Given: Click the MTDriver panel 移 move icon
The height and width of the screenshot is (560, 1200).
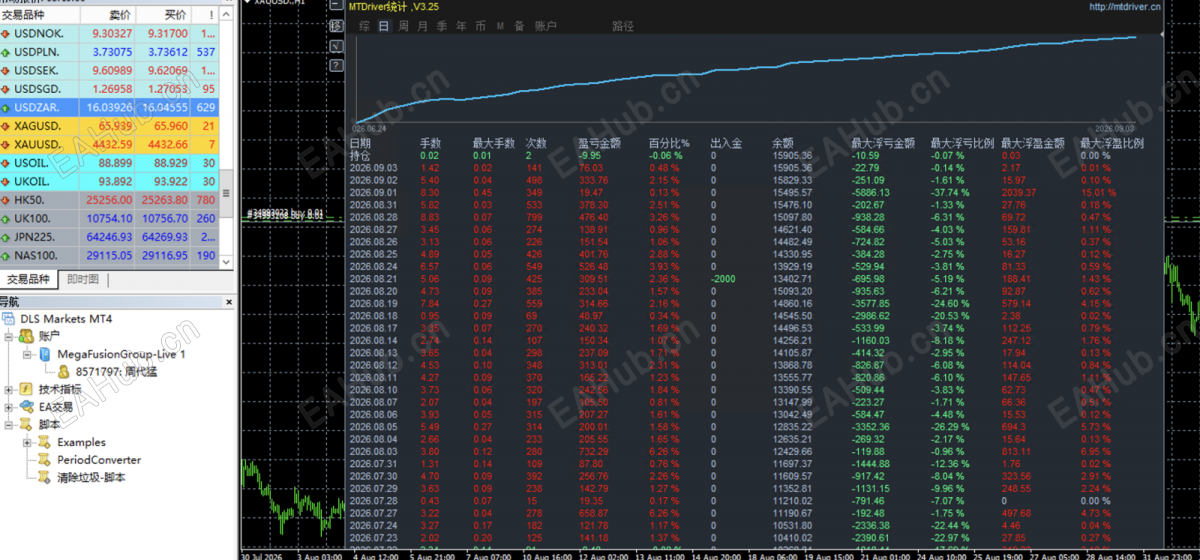Looking at the screenshot, I should (x=336, y=26).
